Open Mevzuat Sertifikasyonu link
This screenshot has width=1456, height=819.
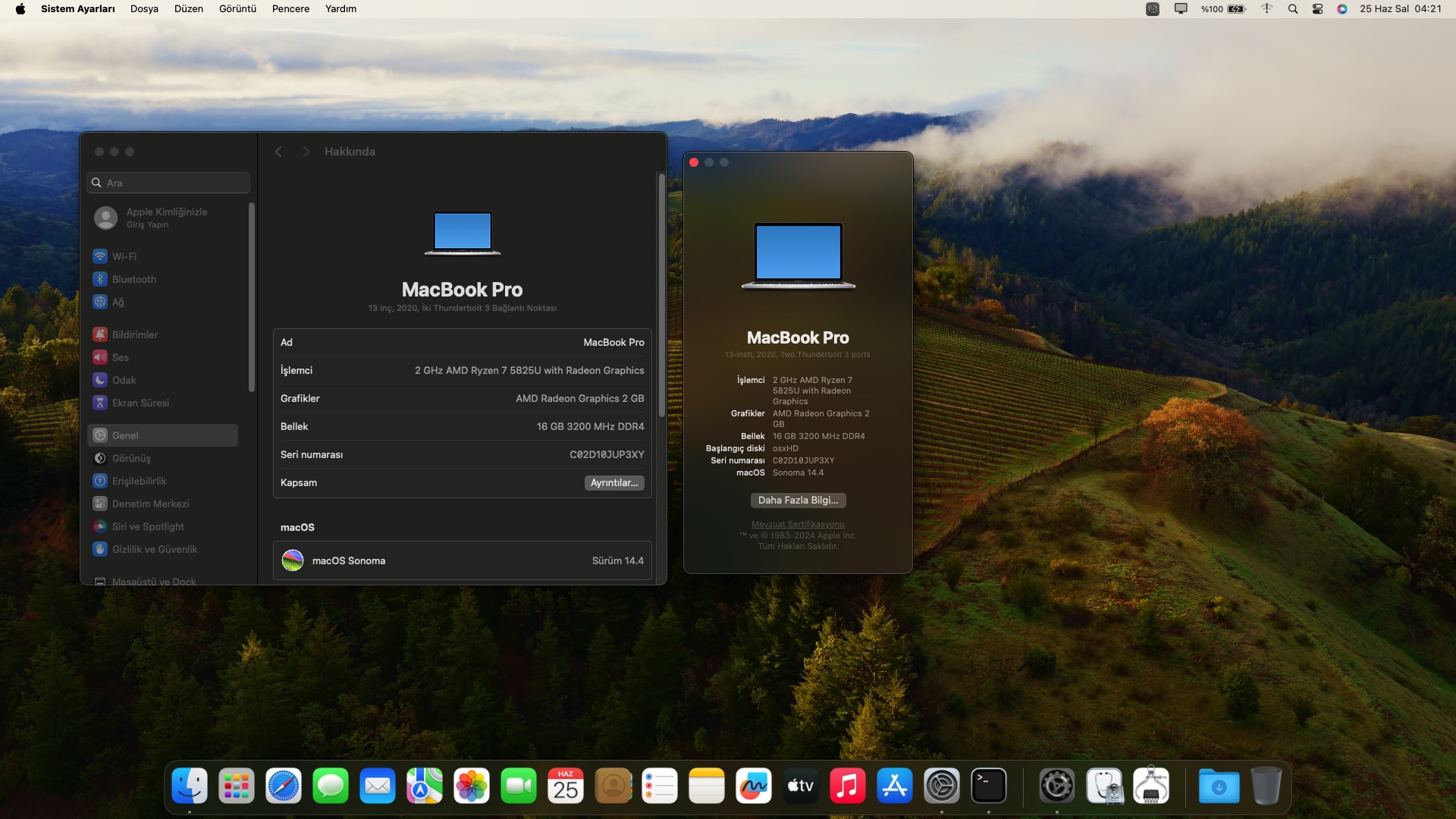tap(798, 524)
